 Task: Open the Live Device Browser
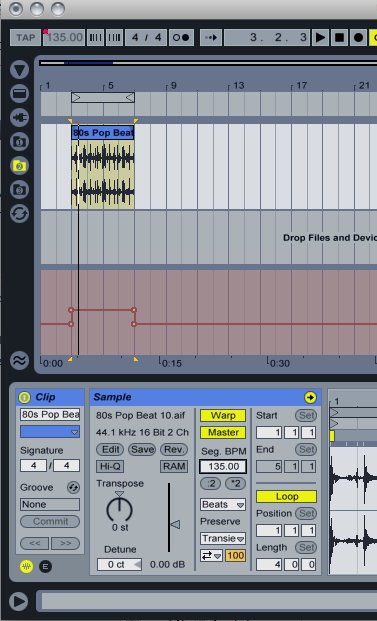click(x=19, y=94)
